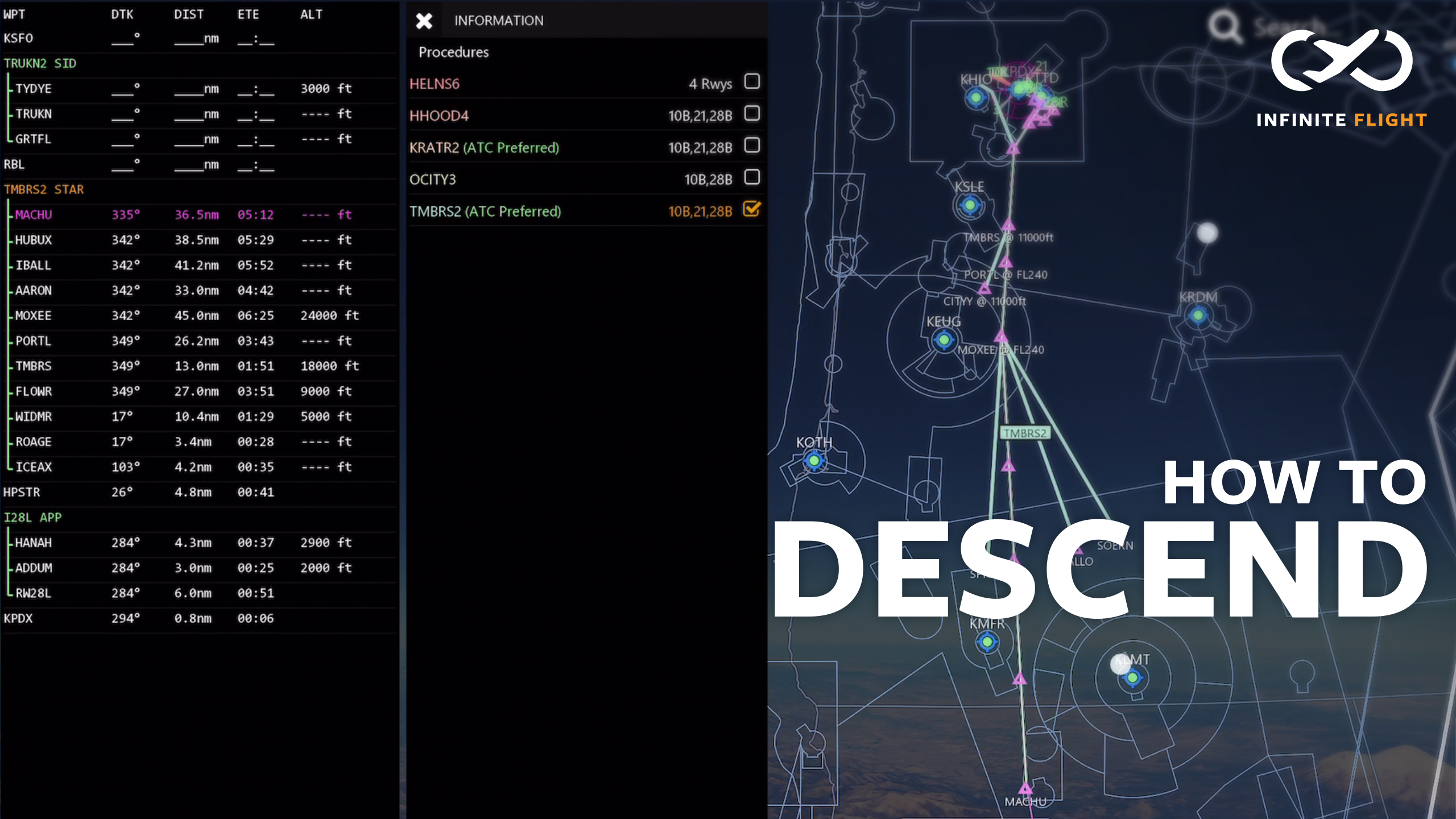1456x819 pixels.
Task: Collapse the TRUKN2 SID group header
Action: pos(40,63)
